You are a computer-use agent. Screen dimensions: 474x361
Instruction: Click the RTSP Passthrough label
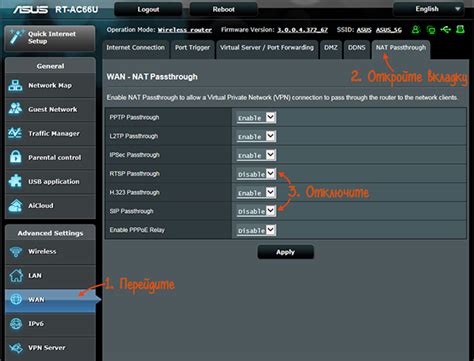pyautogui.click(x=134, y=174)
